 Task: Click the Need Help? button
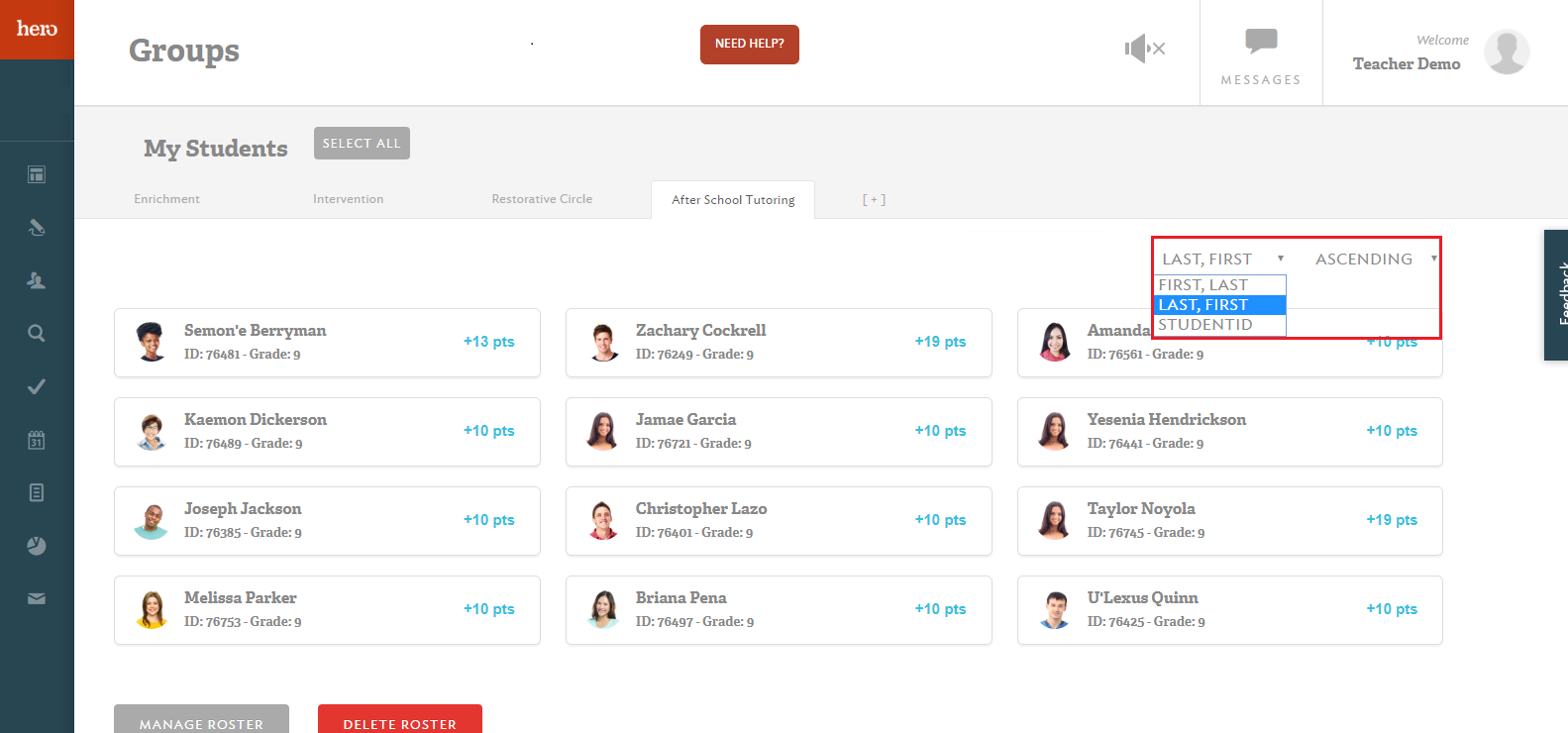click(750, 45)
